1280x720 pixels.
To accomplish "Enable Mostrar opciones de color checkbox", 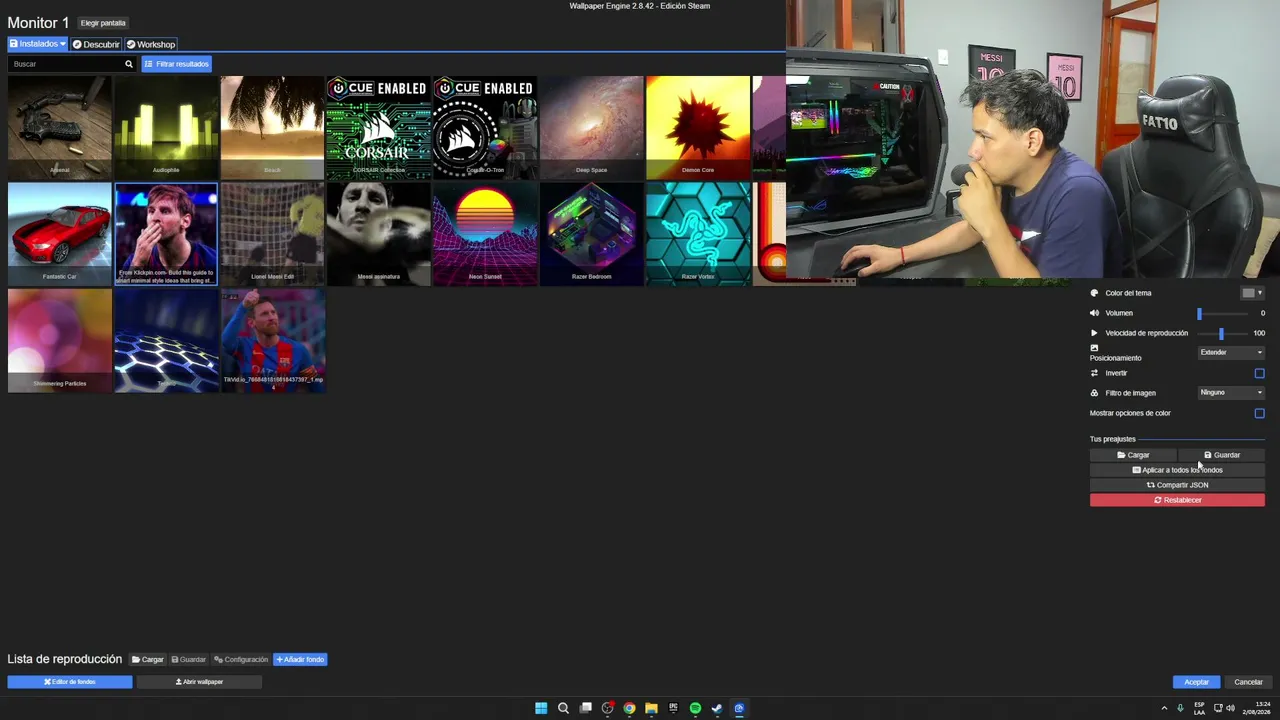I will click(x=1259, y=413).
